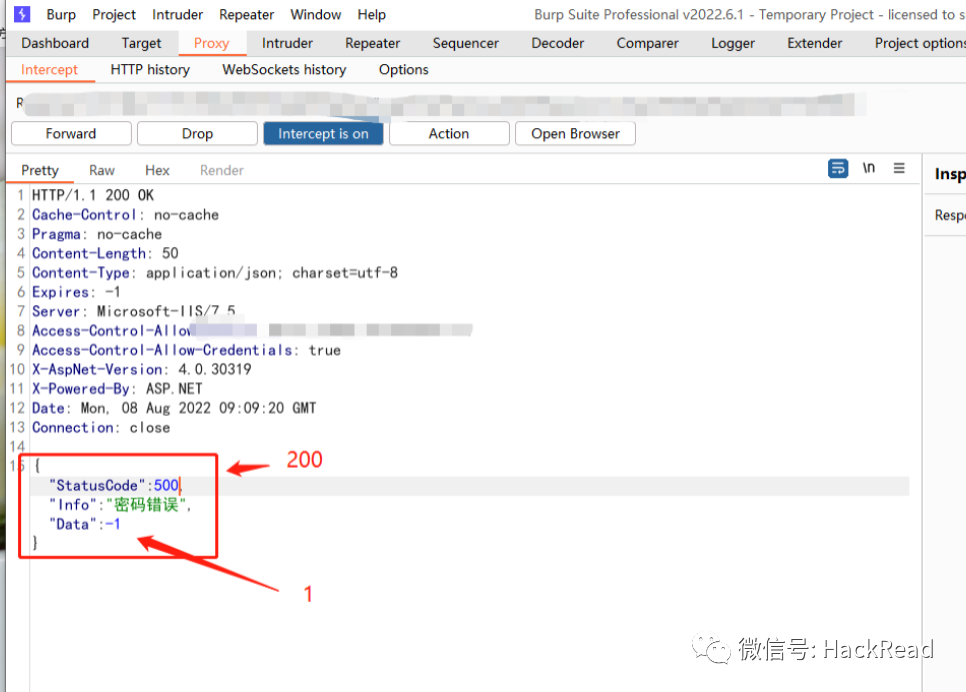The height and width of the screenshot is (692, 966).
Task: Open the message editor hamburger menu
Action: [899, 168]
